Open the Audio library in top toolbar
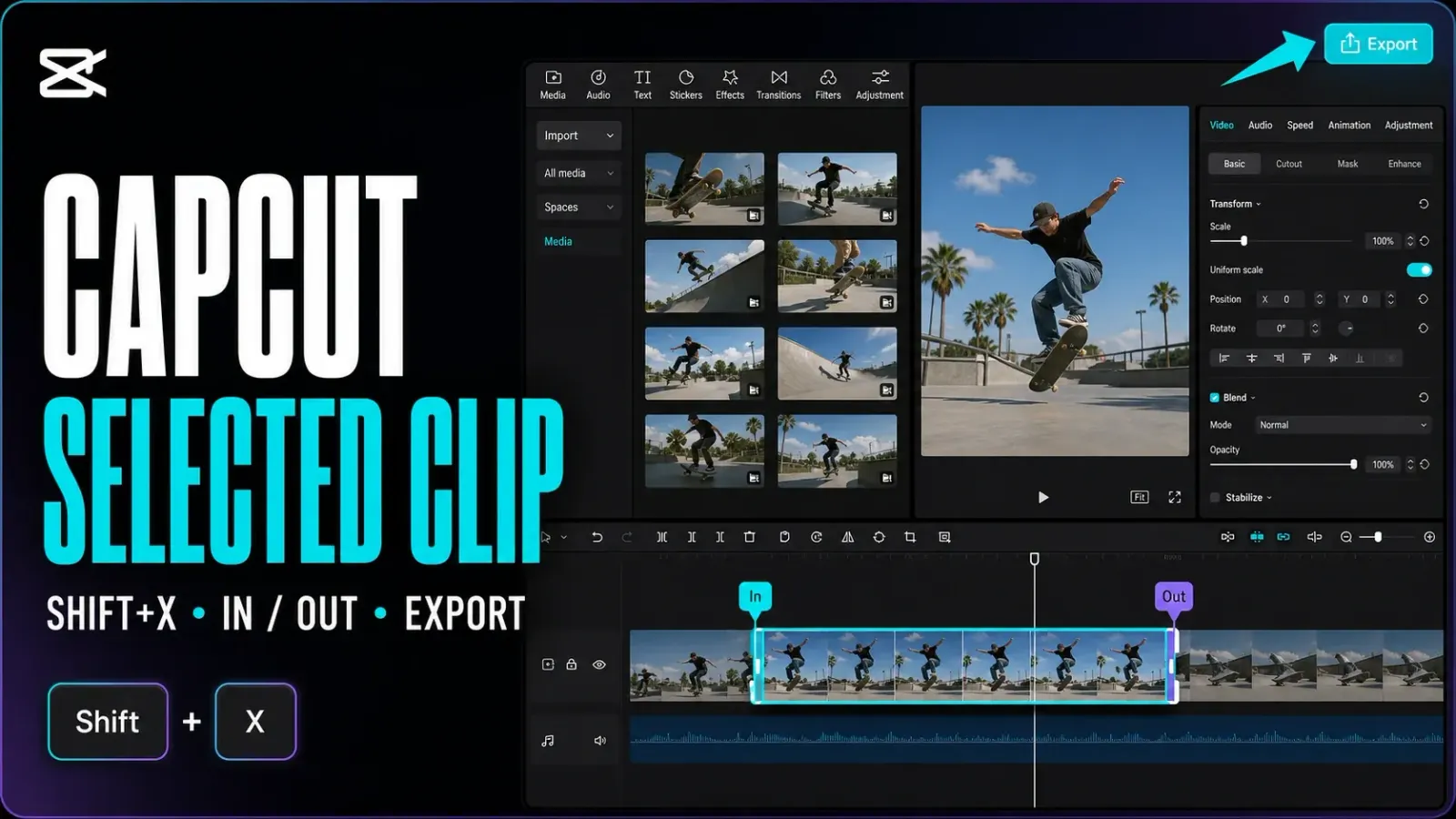Viewport: 1456px width, 819px height. [x=598, y=85]
